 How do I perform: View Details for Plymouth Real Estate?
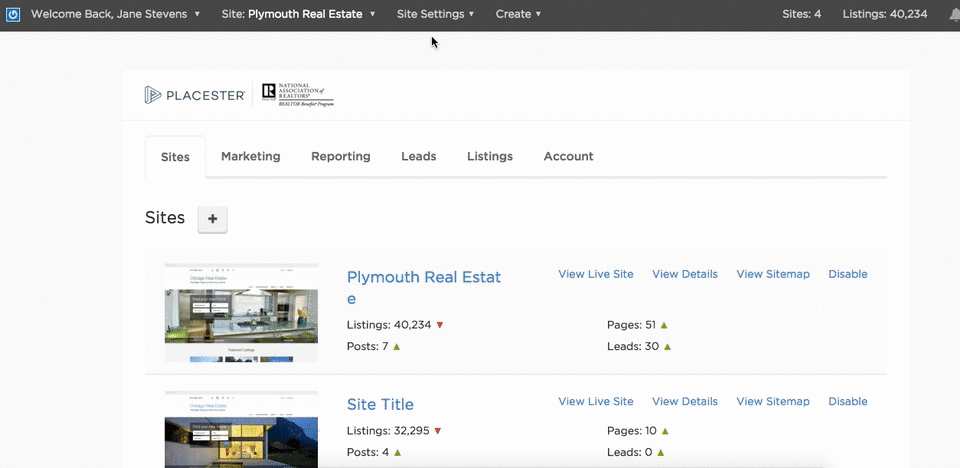pos(684,274)
